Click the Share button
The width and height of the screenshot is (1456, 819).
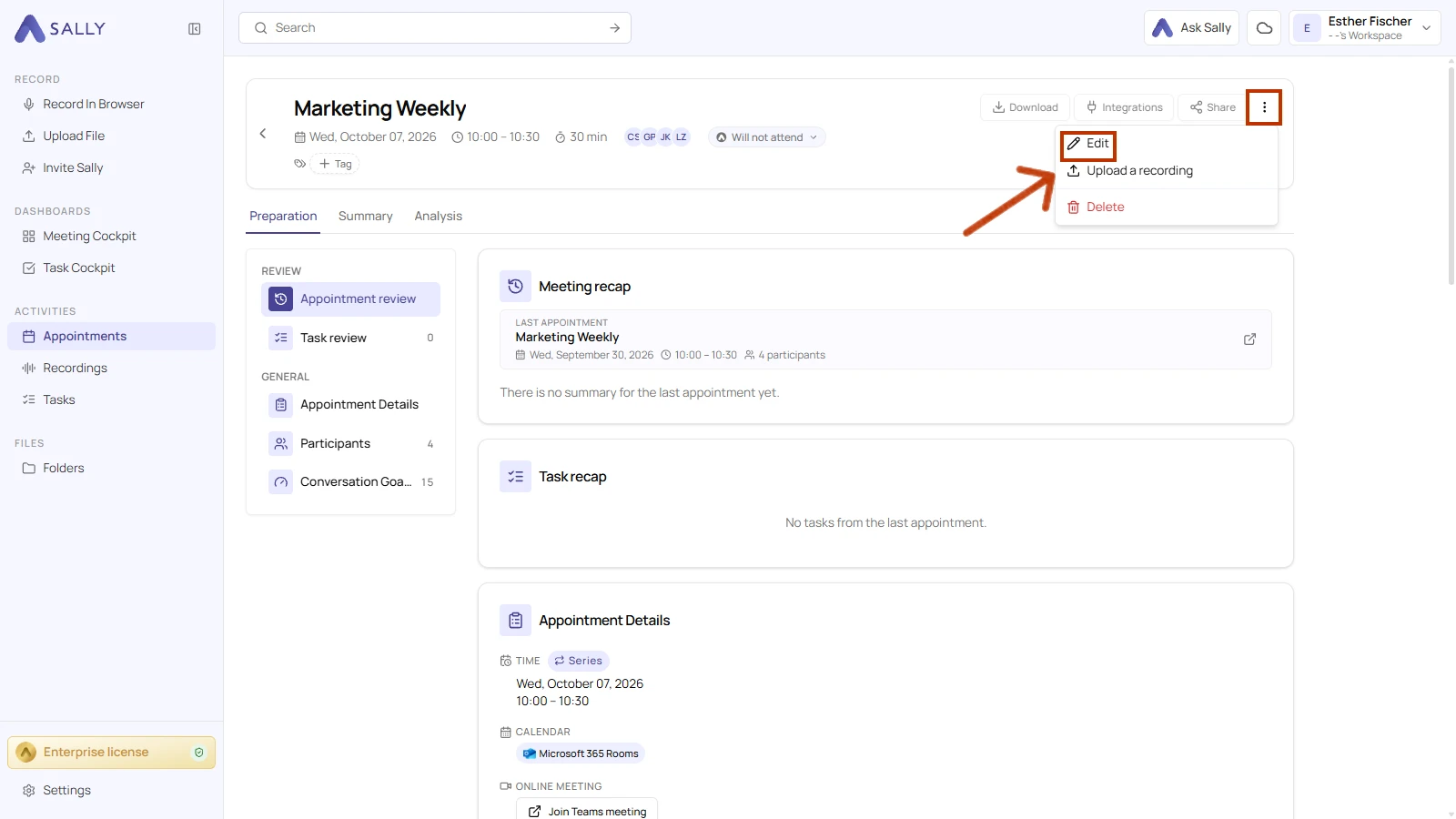(x=1213, y=107)
